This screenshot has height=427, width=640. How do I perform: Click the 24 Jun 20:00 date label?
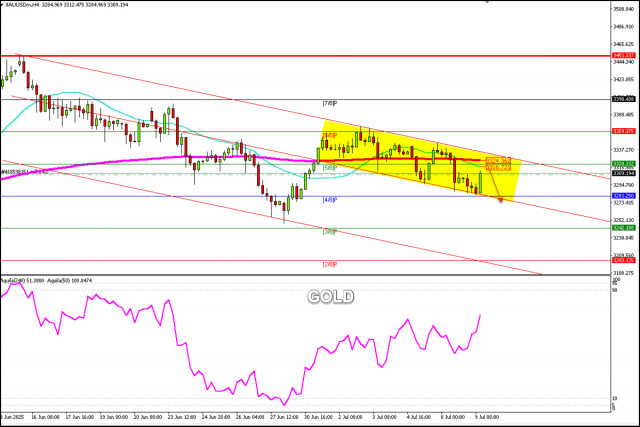(216, 417)
